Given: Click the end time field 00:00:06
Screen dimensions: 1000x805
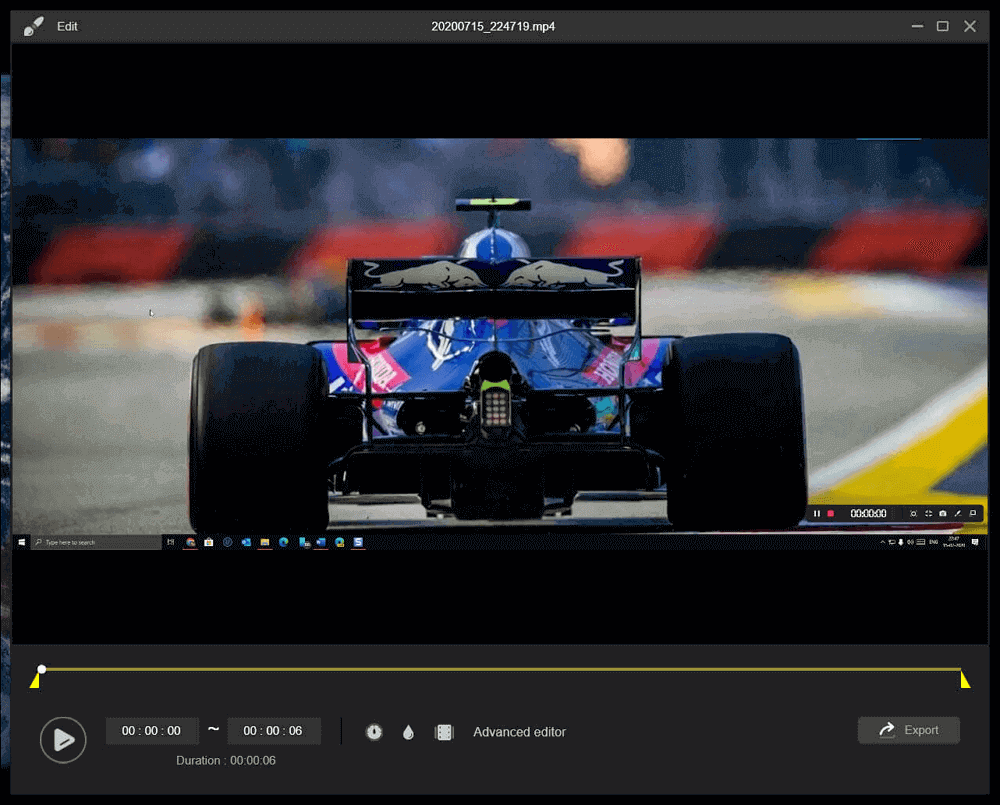Looking at the screenshot, I should click(273, 730).
